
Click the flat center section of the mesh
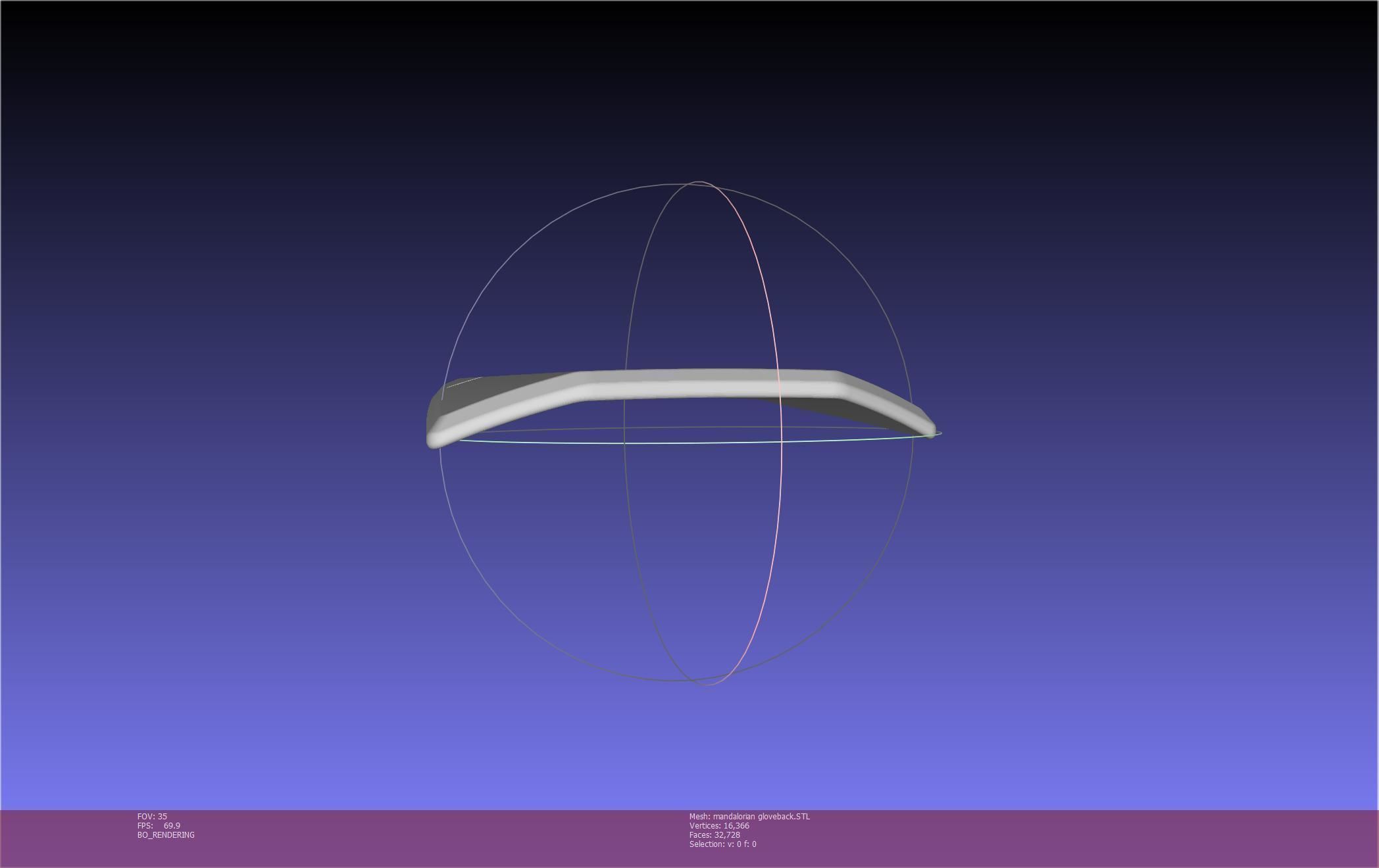pyautogui.click(x=704, y=384)
